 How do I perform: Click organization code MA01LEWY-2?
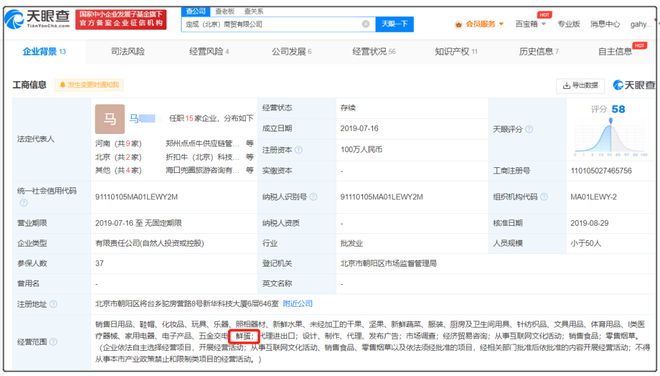click(x=593, y=197)
